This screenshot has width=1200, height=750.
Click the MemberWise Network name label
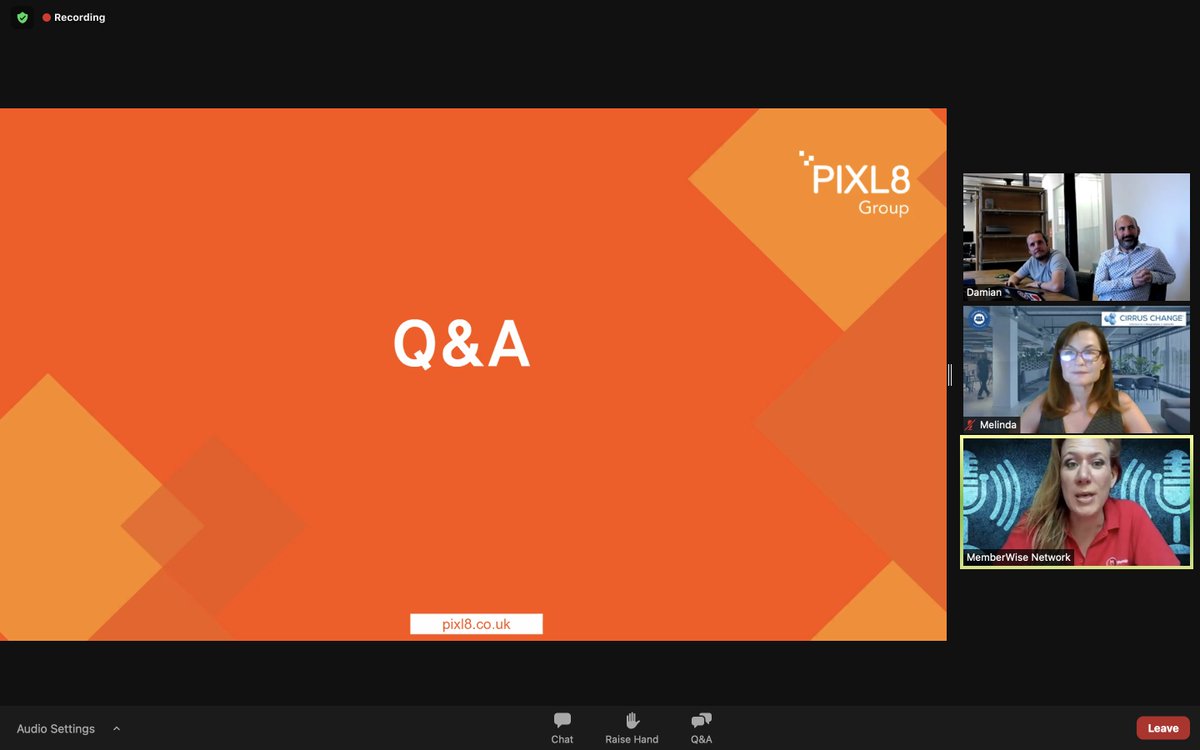pyautogui.click(x=1018, y=557)
